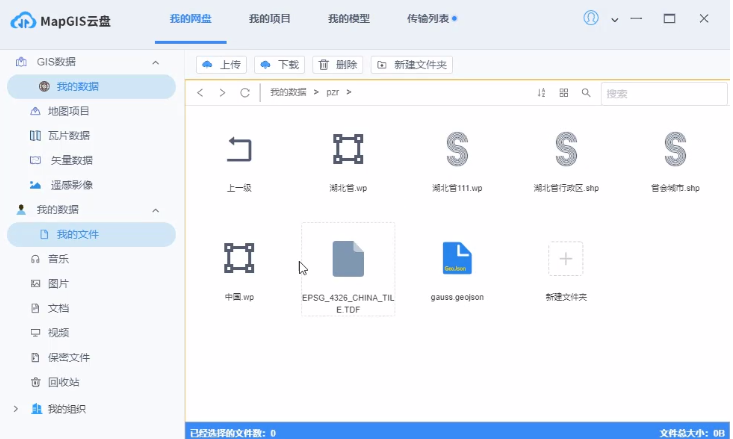Minimize the MapGIS window
This screenshot has height=439, width=733.
pos(636,19)
